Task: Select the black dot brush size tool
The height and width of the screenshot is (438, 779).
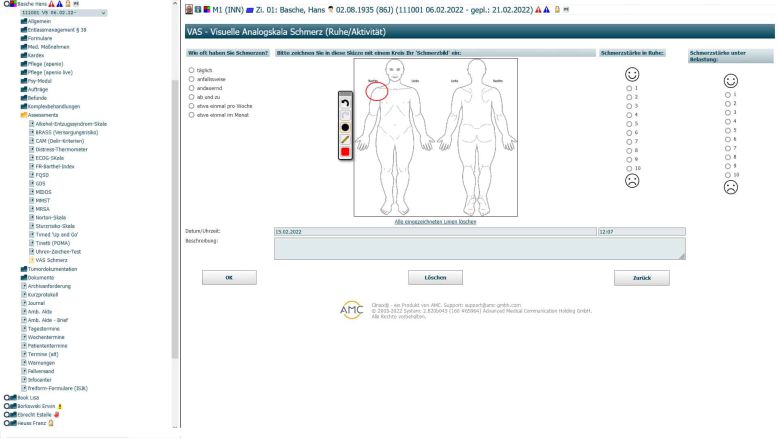Action: coord(345,127)
